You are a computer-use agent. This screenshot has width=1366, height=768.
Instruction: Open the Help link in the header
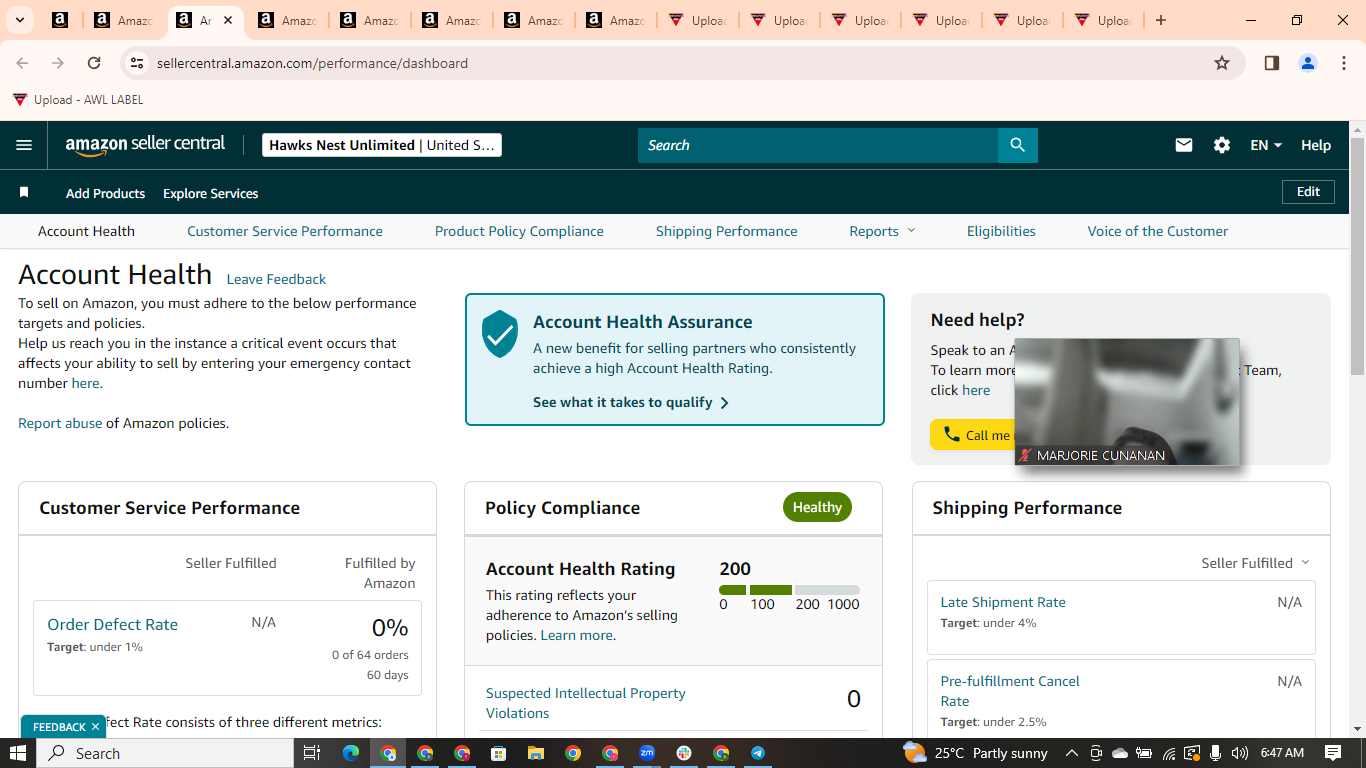[1316, 145]
